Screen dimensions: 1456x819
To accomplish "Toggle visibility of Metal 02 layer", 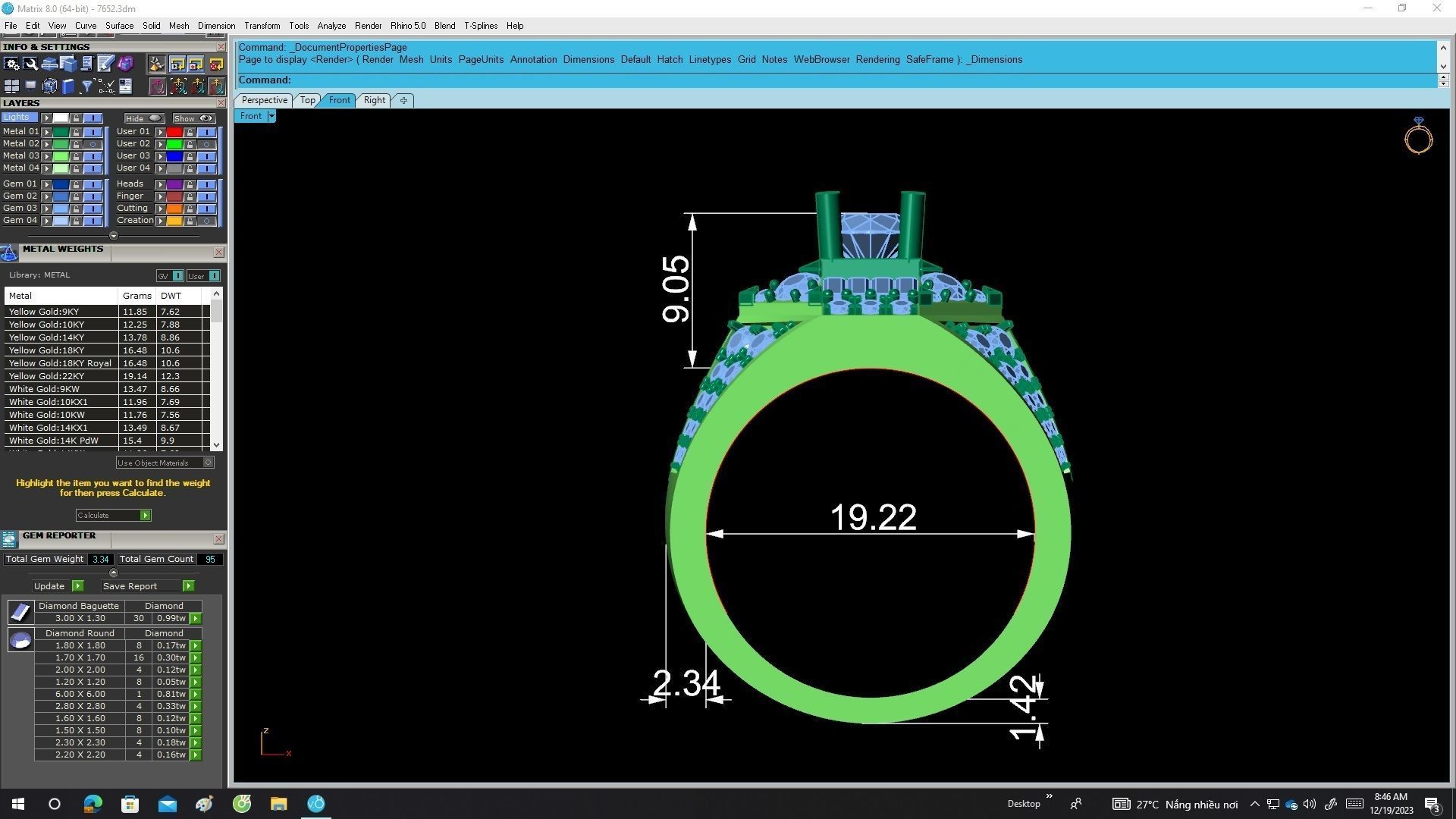I will 93,144.
